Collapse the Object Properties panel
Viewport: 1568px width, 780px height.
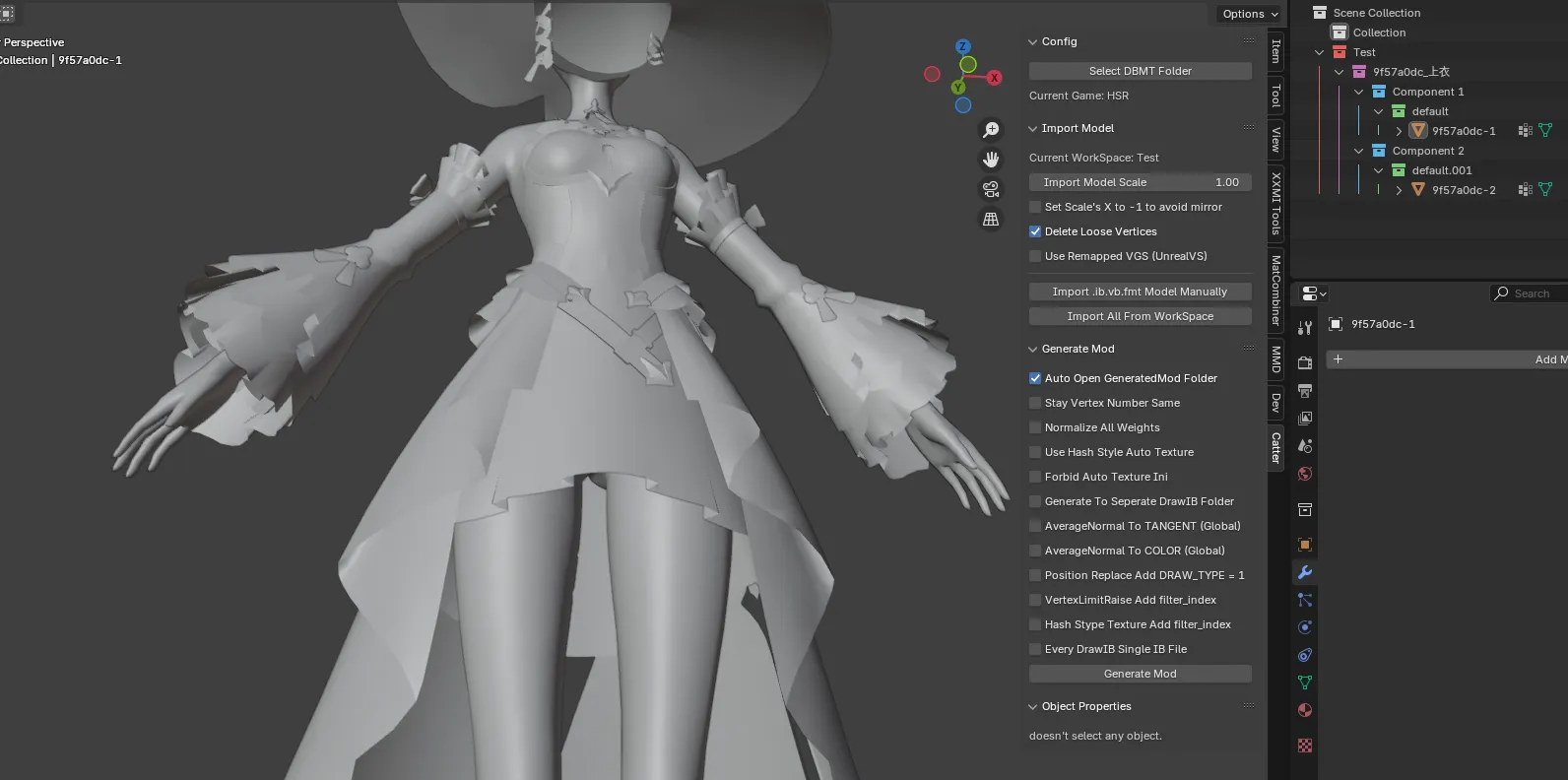click(1032, 707)
